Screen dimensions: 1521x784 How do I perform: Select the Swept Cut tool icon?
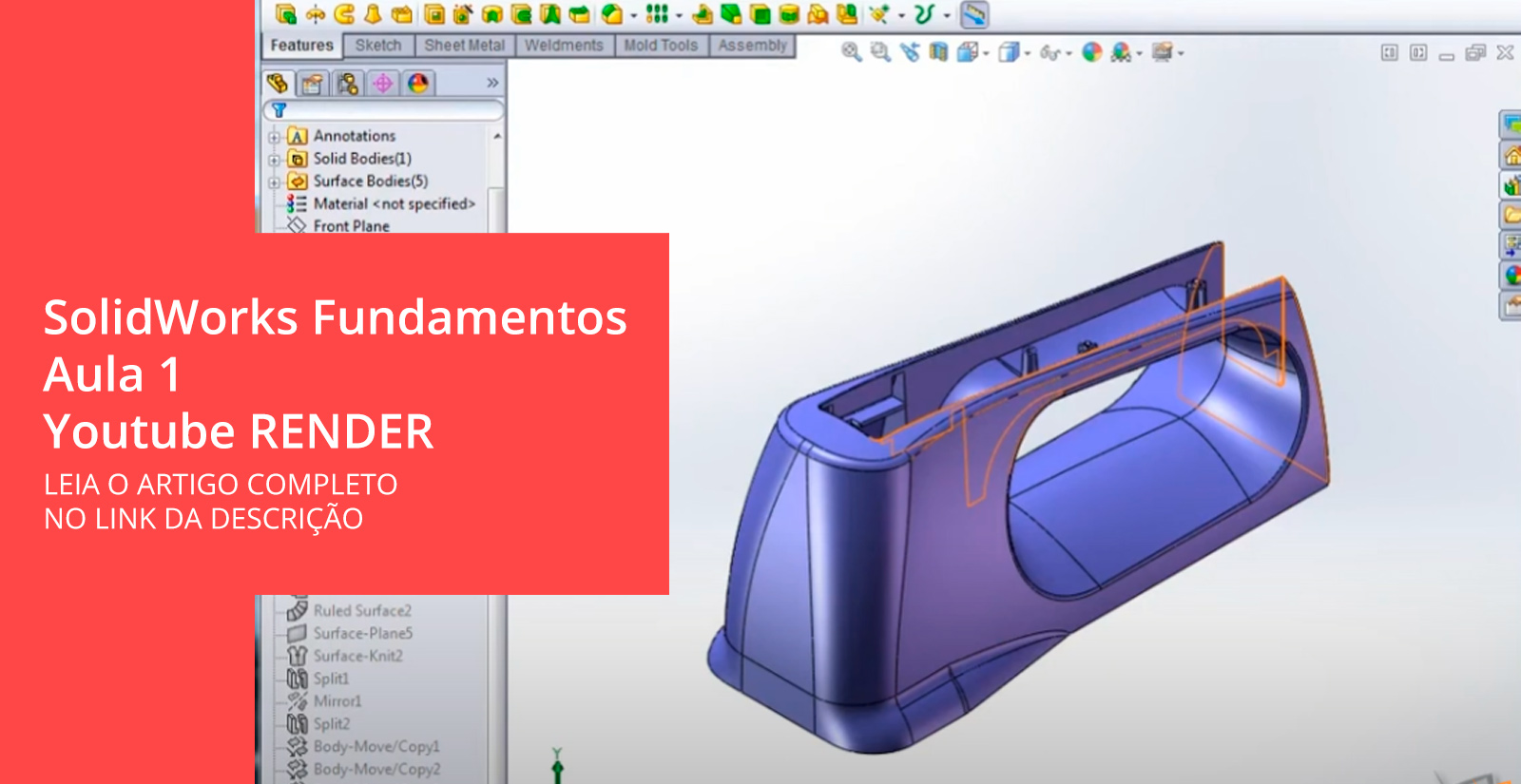[x=521, y=13]
